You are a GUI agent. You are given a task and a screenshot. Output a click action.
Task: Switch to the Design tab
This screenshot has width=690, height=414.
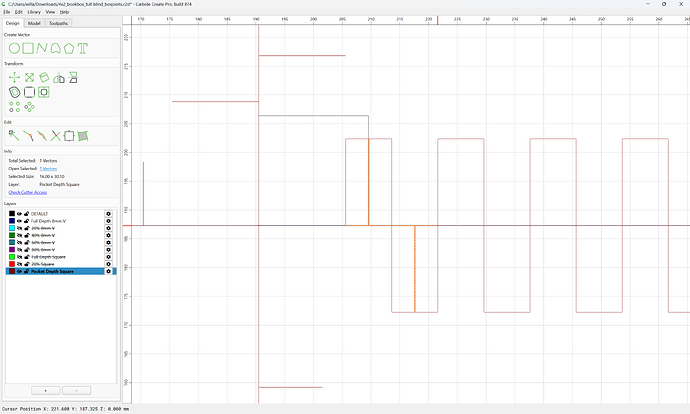(12, 23)
